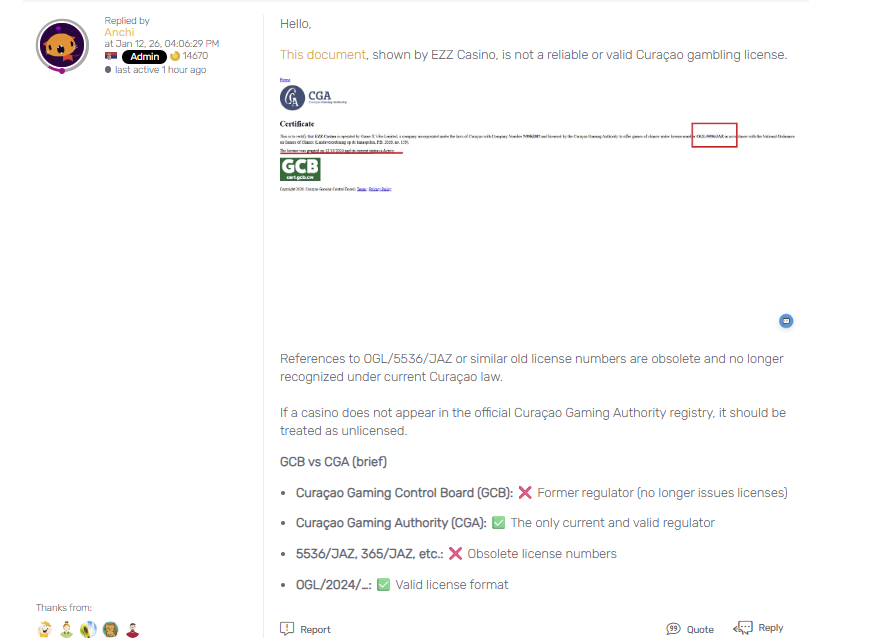The image size is (885, 644).
Task: Click red X beside GCB line
Action: (x=525, y=492)
